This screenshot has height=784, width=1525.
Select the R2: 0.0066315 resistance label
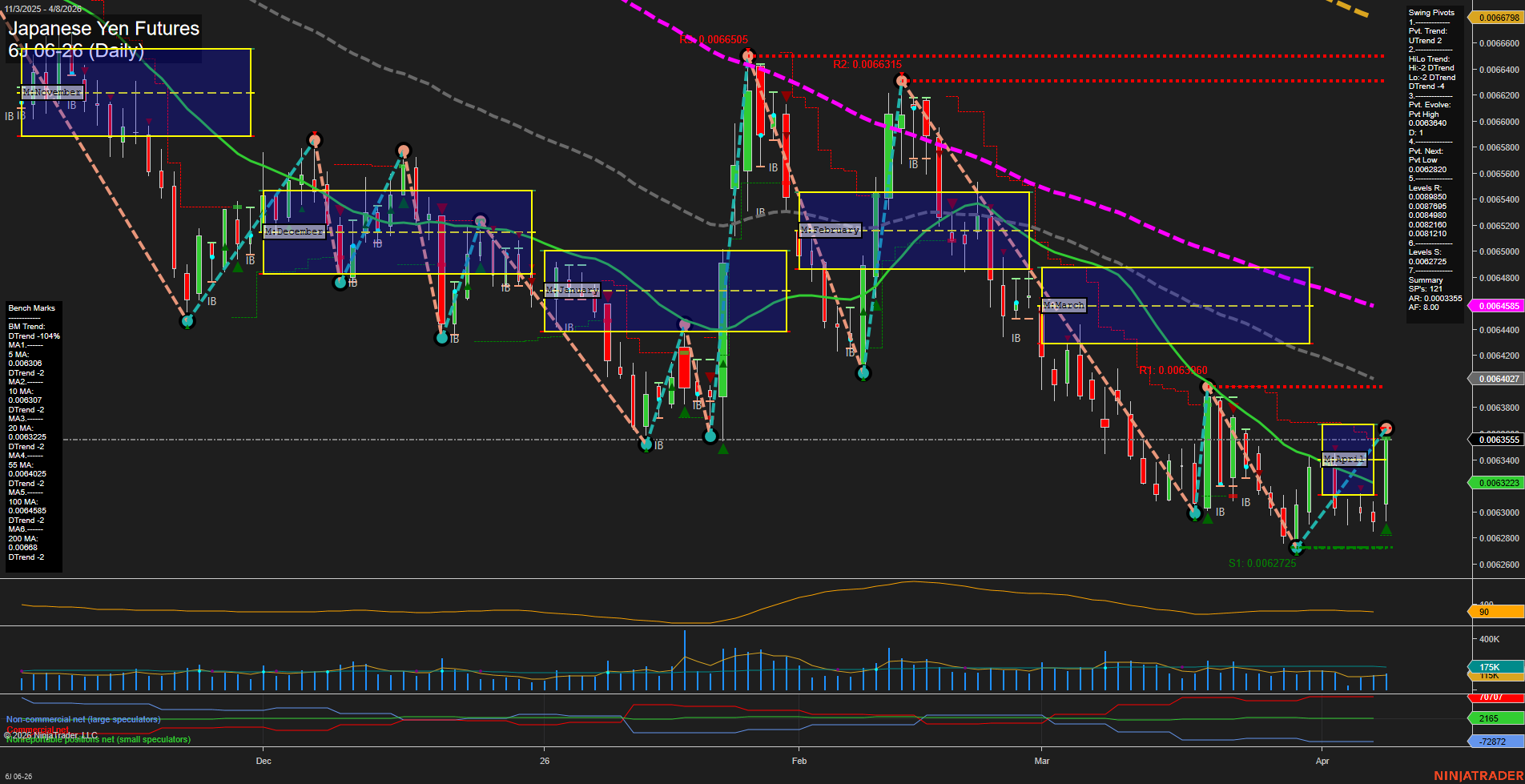click(x=867, y=65)
